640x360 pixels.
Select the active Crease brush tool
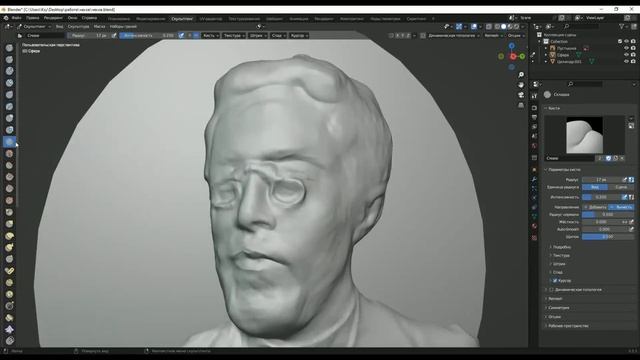click(9, 142)
